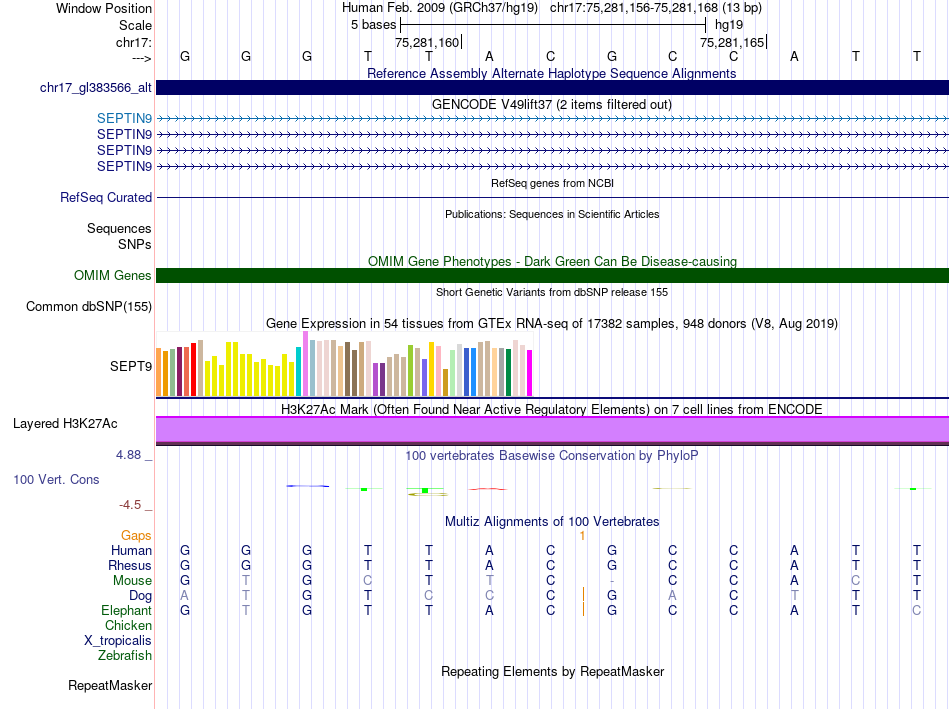Open the Common dbSNP(155) track label
The height and width of the screenshot is (709, 950).
[89, 307]
